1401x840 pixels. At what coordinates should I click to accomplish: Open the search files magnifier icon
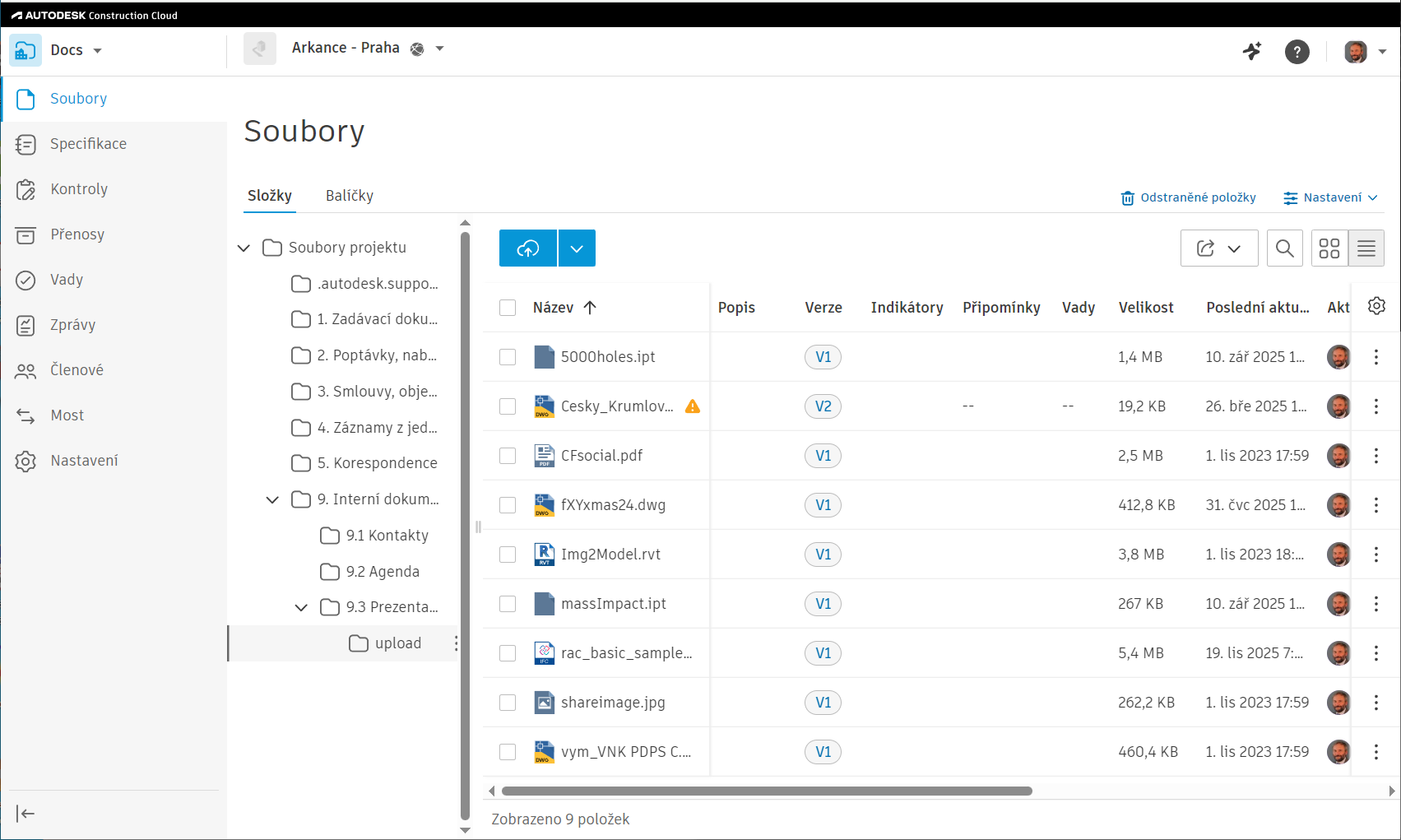click(1284, 248)
